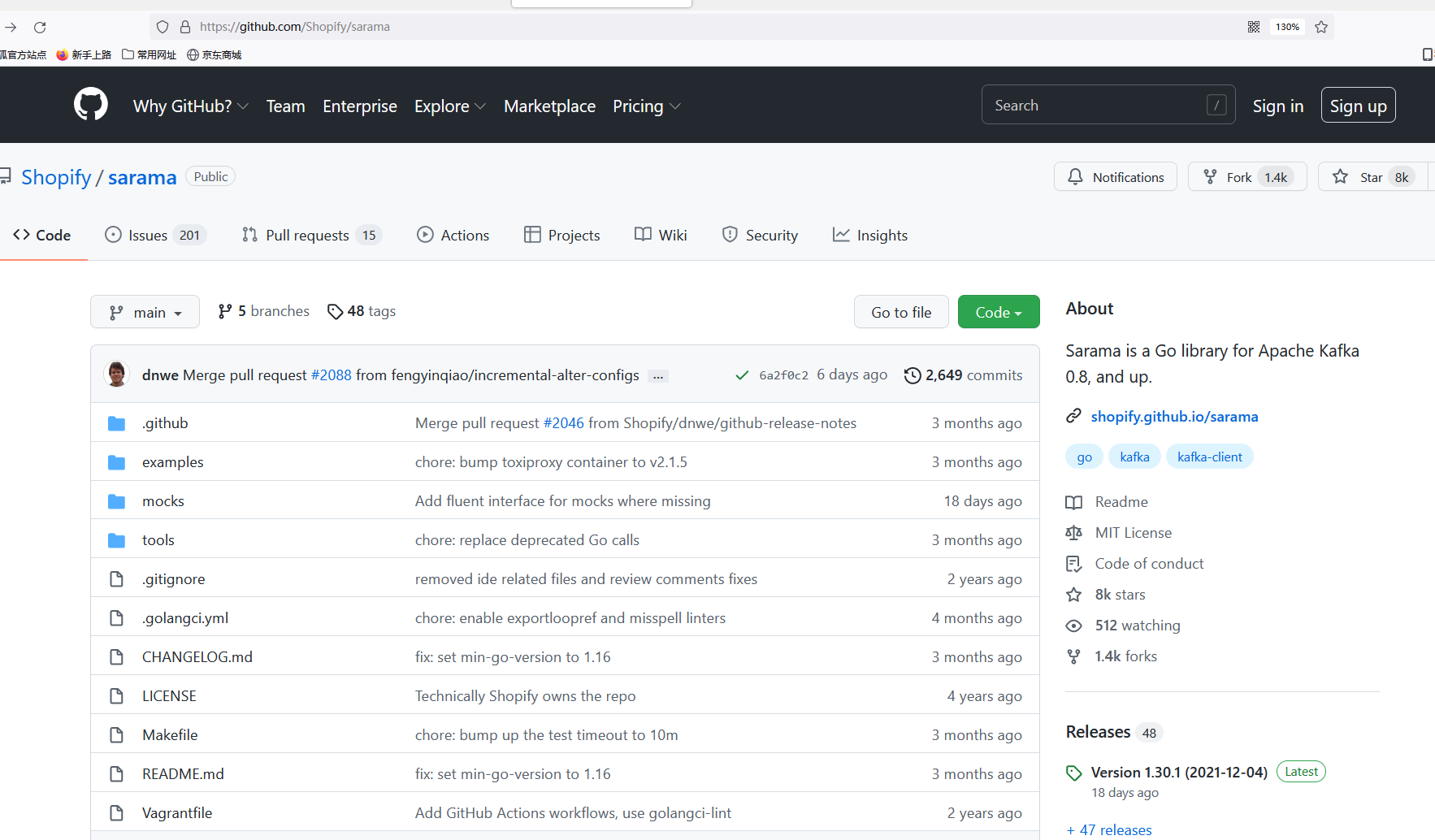Click the star icon next to 8k stars
The width and height of the screenshot is (1435, 840).
[x=1073, y=595]
